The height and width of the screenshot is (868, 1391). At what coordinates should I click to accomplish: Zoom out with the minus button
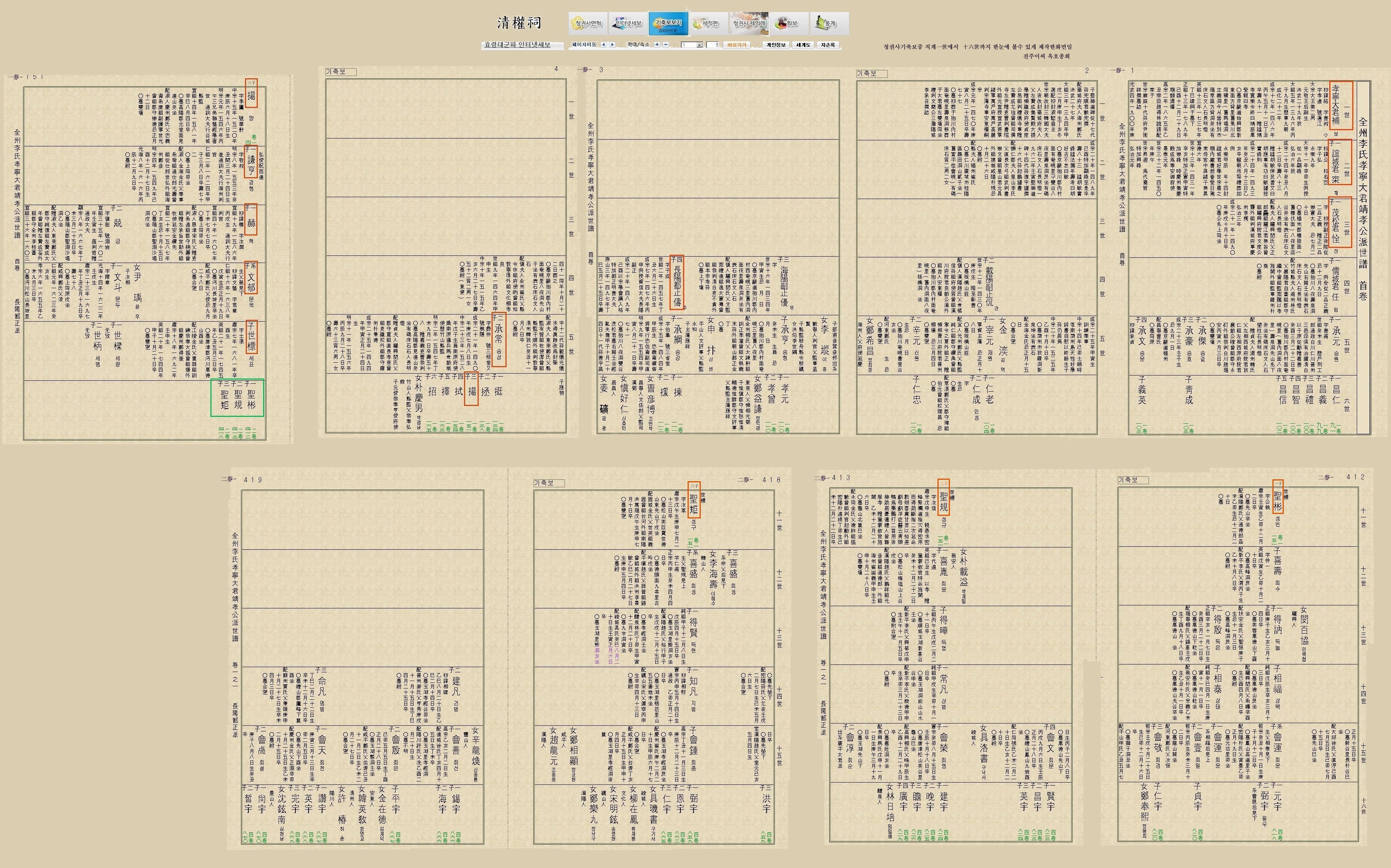[665, 45]
